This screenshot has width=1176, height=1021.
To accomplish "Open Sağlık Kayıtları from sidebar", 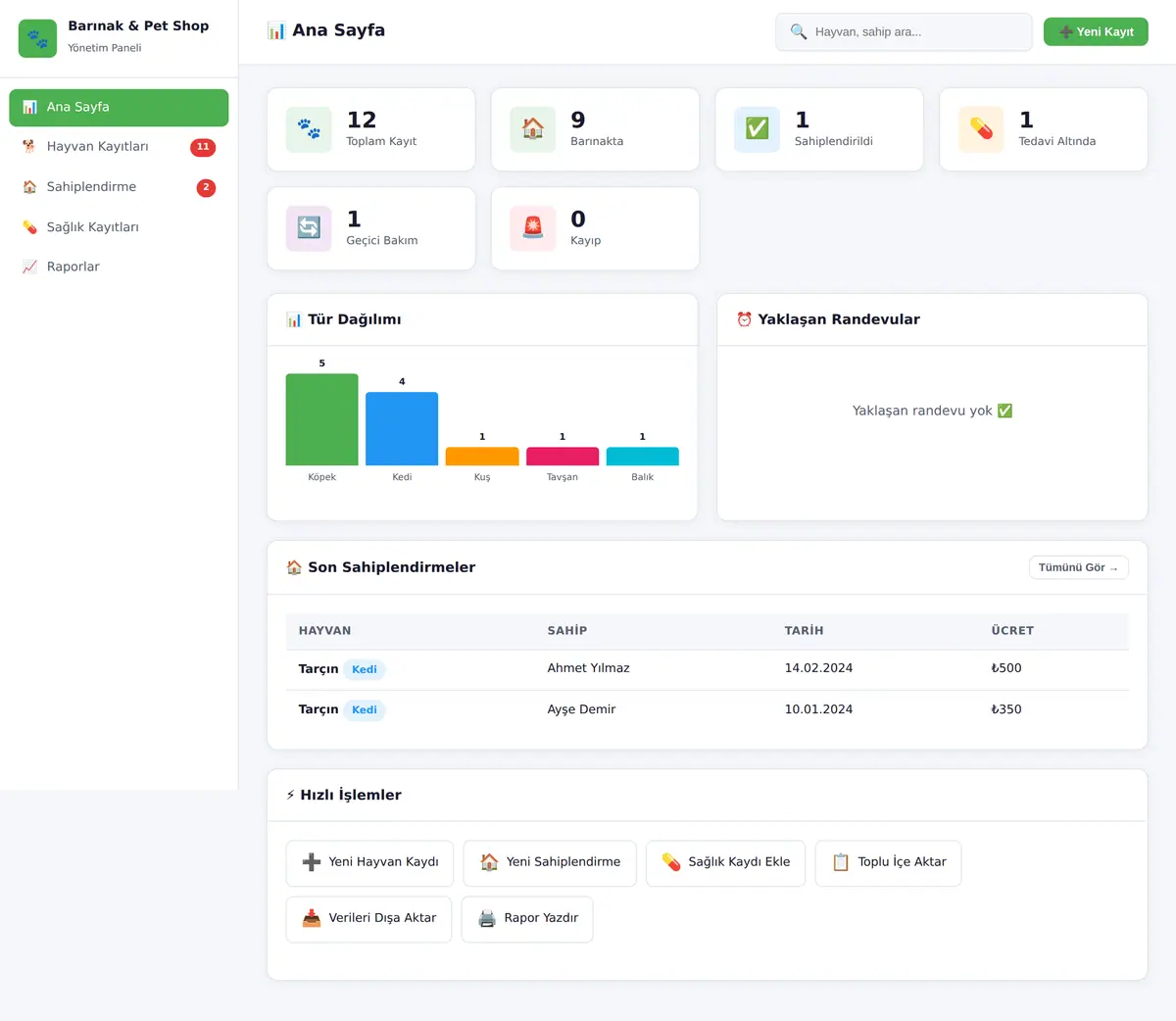I will [119, 227].
